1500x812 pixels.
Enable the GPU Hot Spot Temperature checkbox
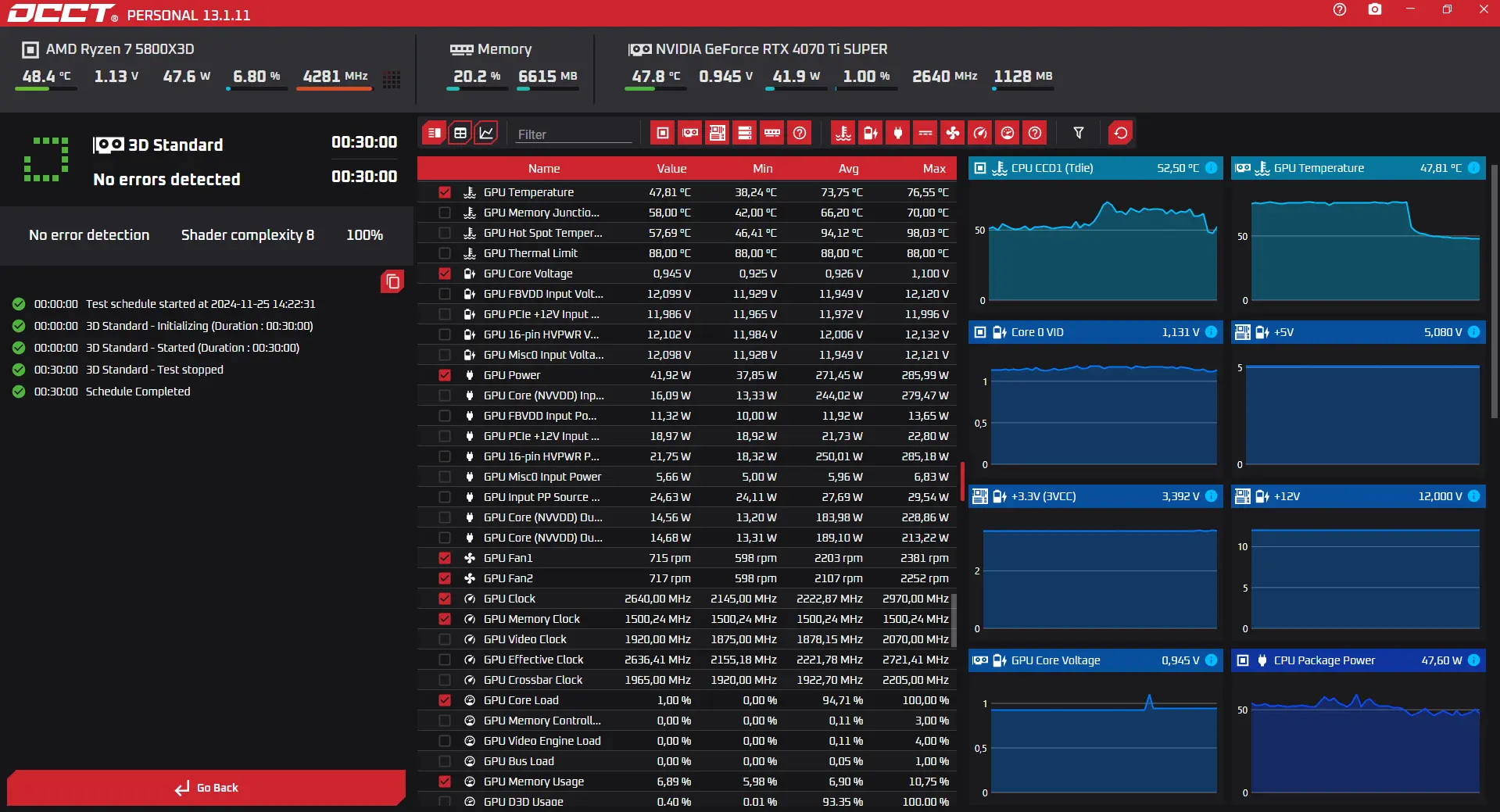[445, 233]
